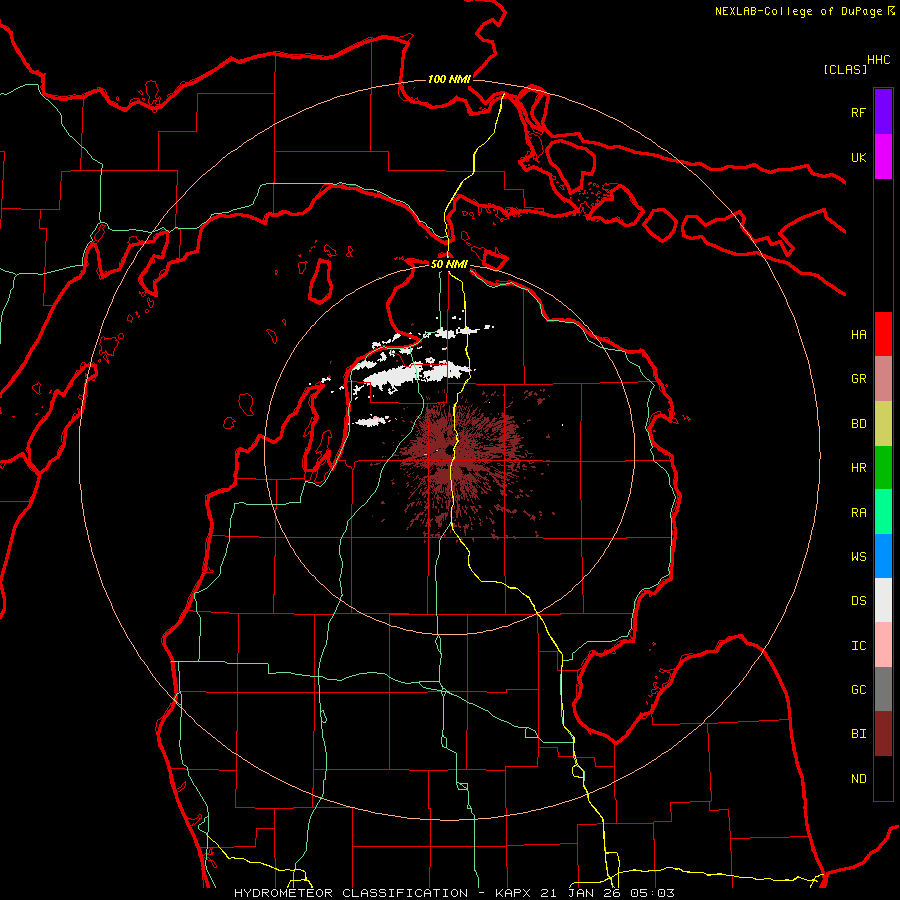Click the UK magenta legend swatch
Viewport: 900px width, 900px height.
tap(883, 157)
